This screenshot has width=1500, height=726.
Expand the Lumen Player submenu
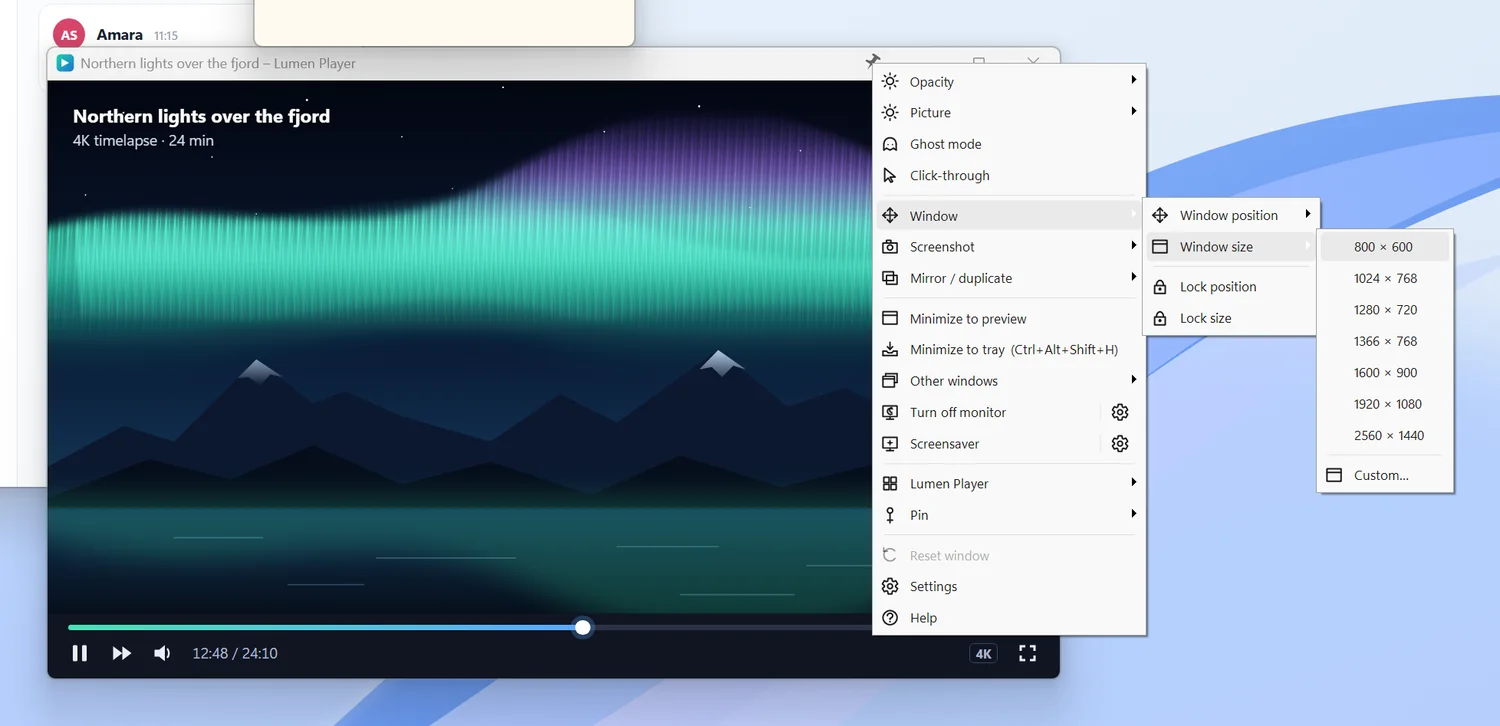(x=1010, y=484)
